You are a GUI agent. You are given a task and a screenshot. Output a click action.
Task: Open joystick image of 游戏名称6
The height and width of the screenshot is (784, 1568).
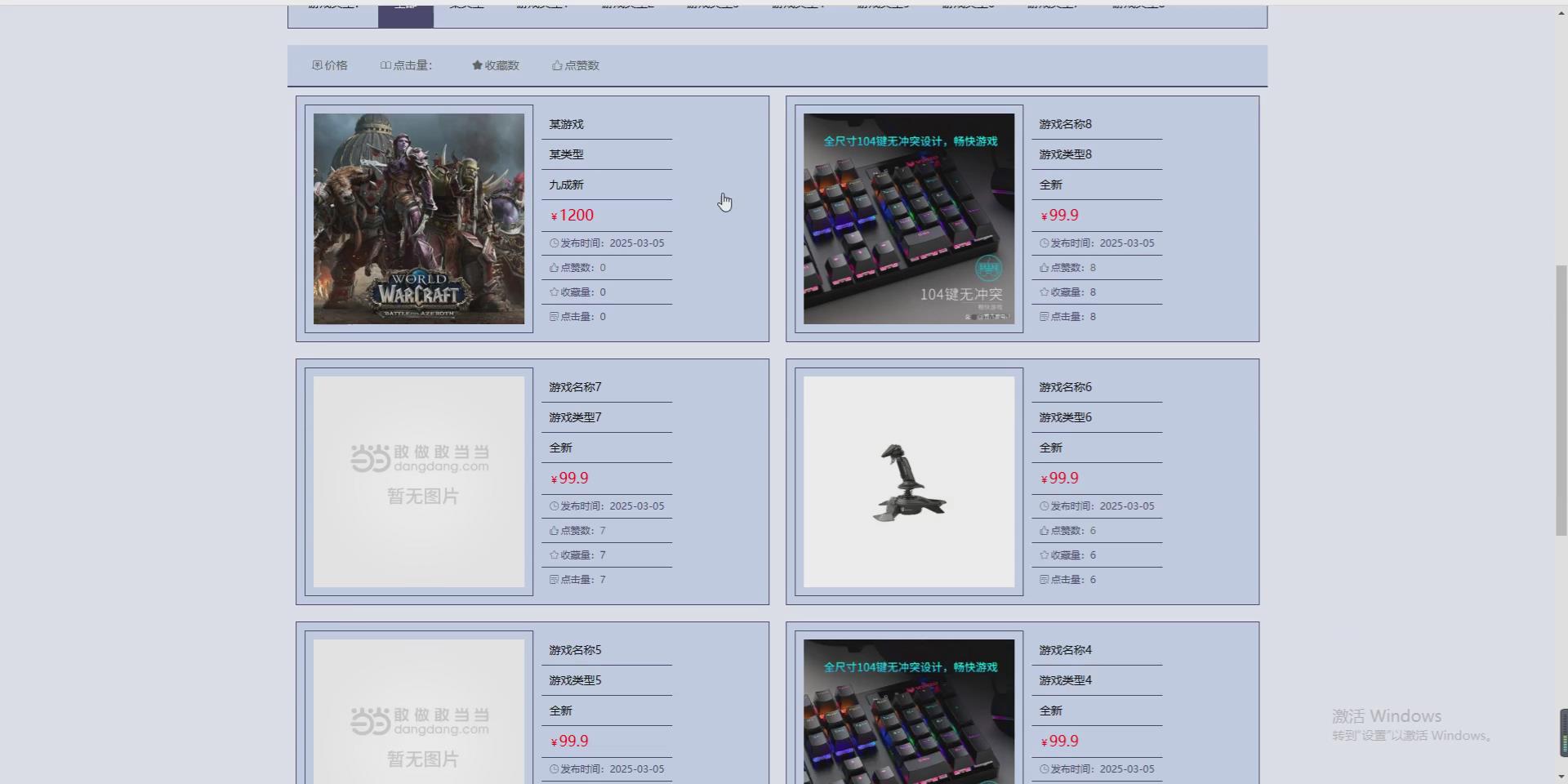pos(909,482)
